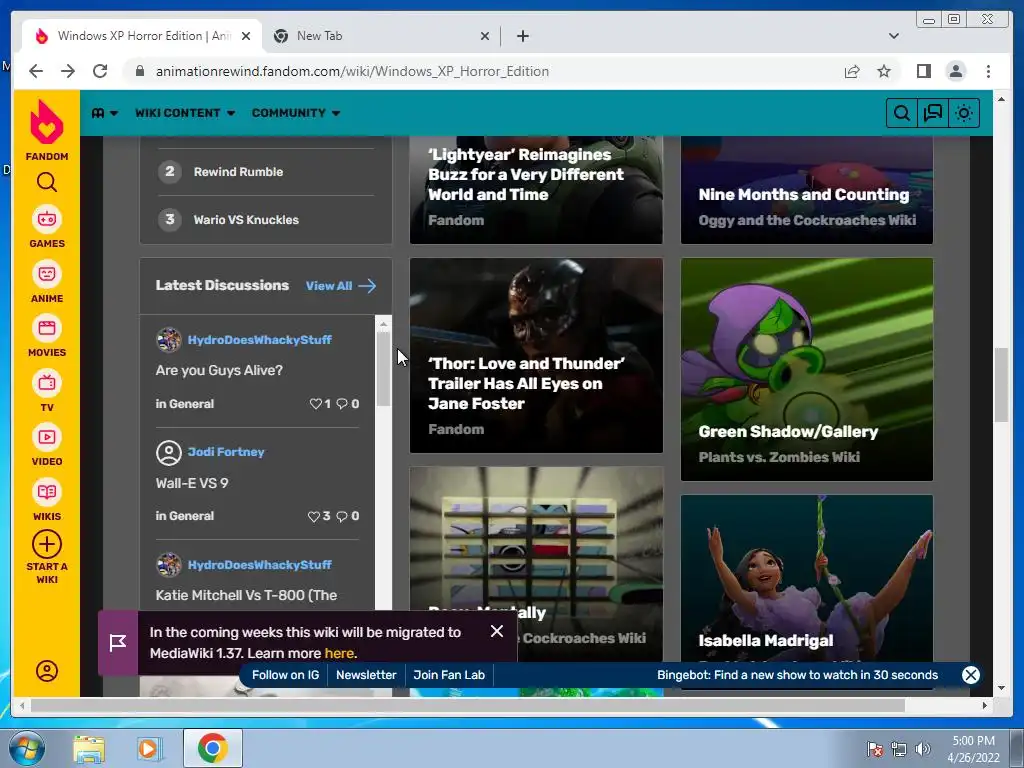Open the Lightyear Reimagines Buzz article
1024x768 pixels.
[x=536, y=189]
